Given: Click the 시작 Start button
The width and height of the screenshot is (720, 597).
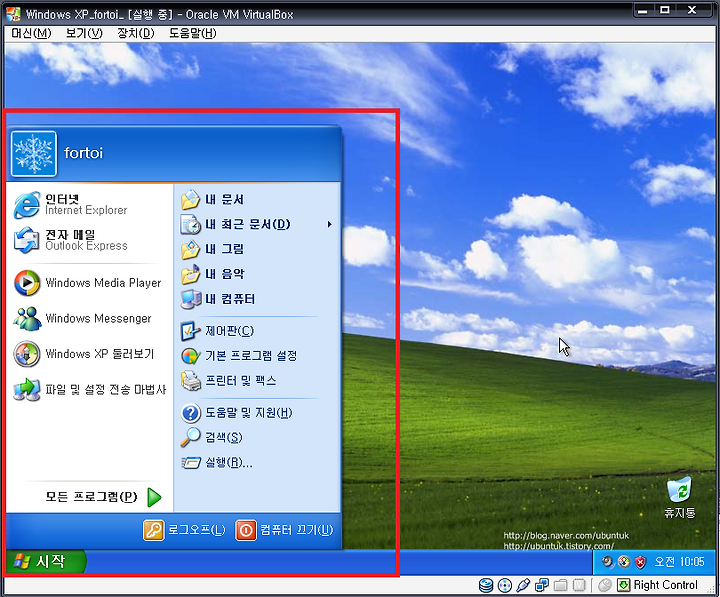Looking at the screenshot, I should (45, 561).
